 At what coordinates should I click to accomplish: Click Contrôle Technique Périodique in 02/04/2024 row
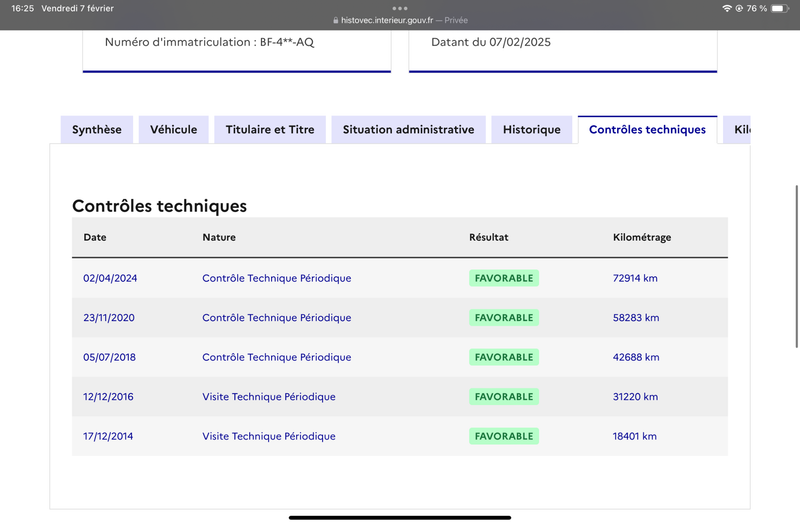[x=277, y=278]
